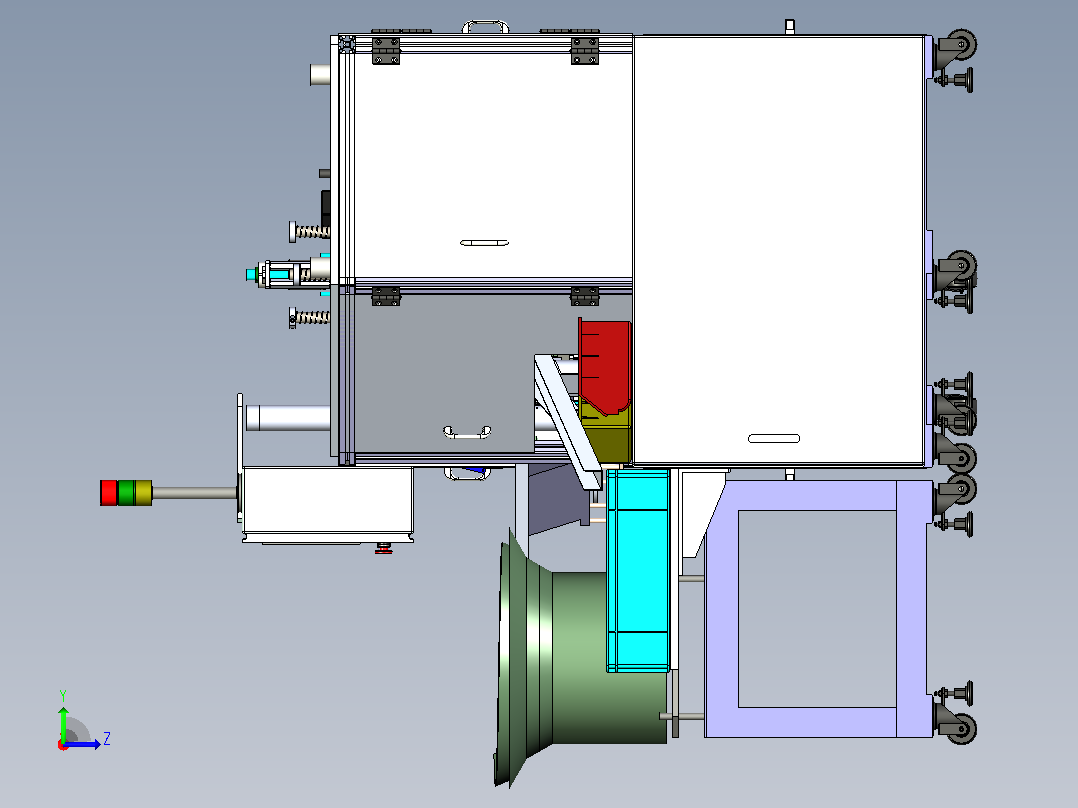This screenshot has height=808, width=1078.
Task: Select the large white right enclosure panel
Action: click(x=778, y=250)
